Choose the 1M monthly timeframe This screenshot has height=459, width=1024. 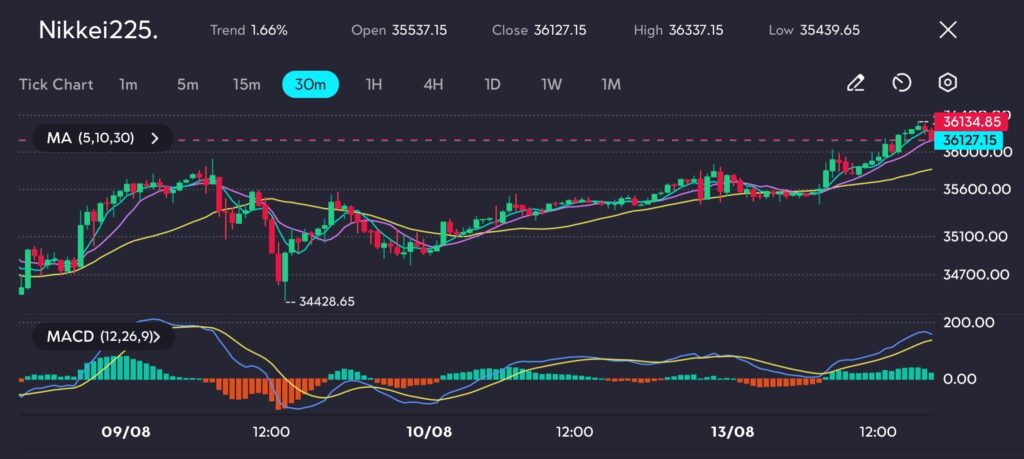pos(611,84)
